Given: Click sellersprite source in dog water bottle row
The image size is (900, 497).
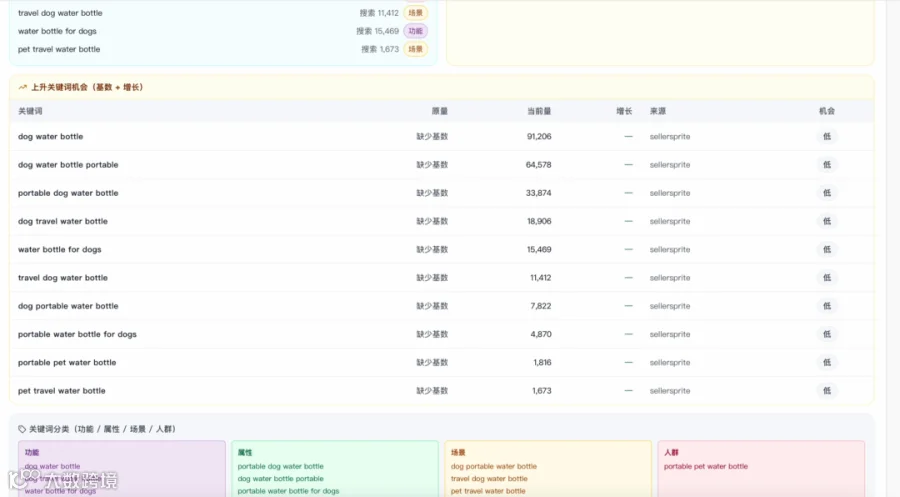Looking at the screenshot, I should (670, 137).
